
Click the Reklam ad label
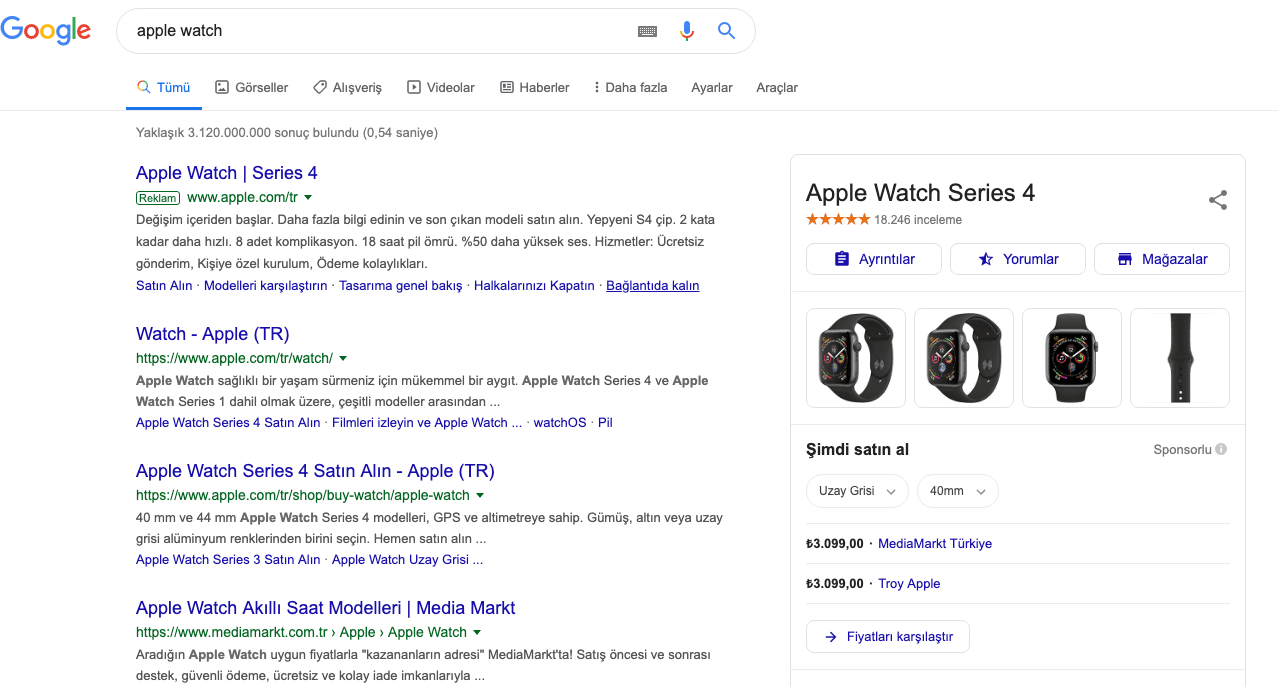click(158, 198)
